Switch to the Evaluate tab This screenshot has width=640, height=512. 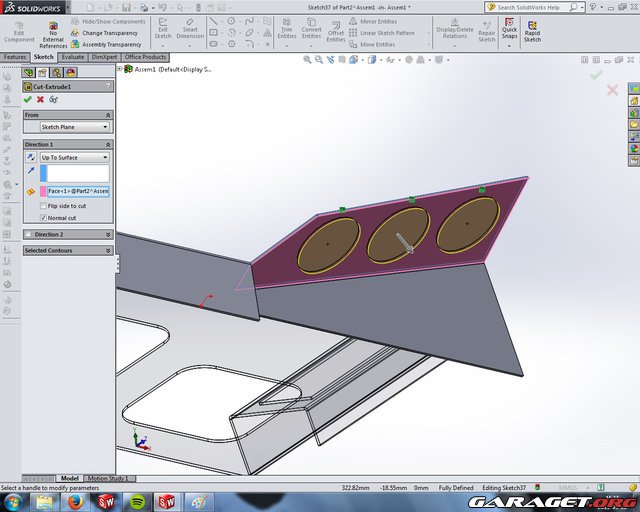pos(73,57)
